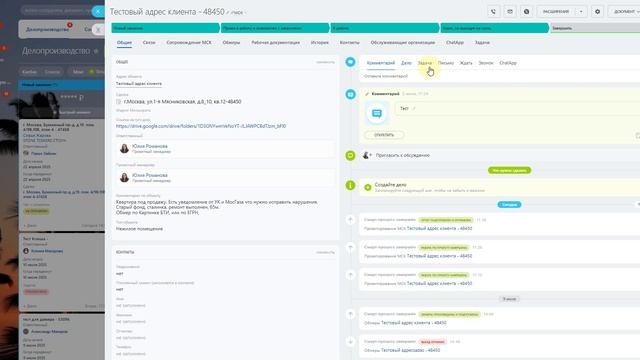Click the Оставьте комментарий input field

click(x=500, y=76)
